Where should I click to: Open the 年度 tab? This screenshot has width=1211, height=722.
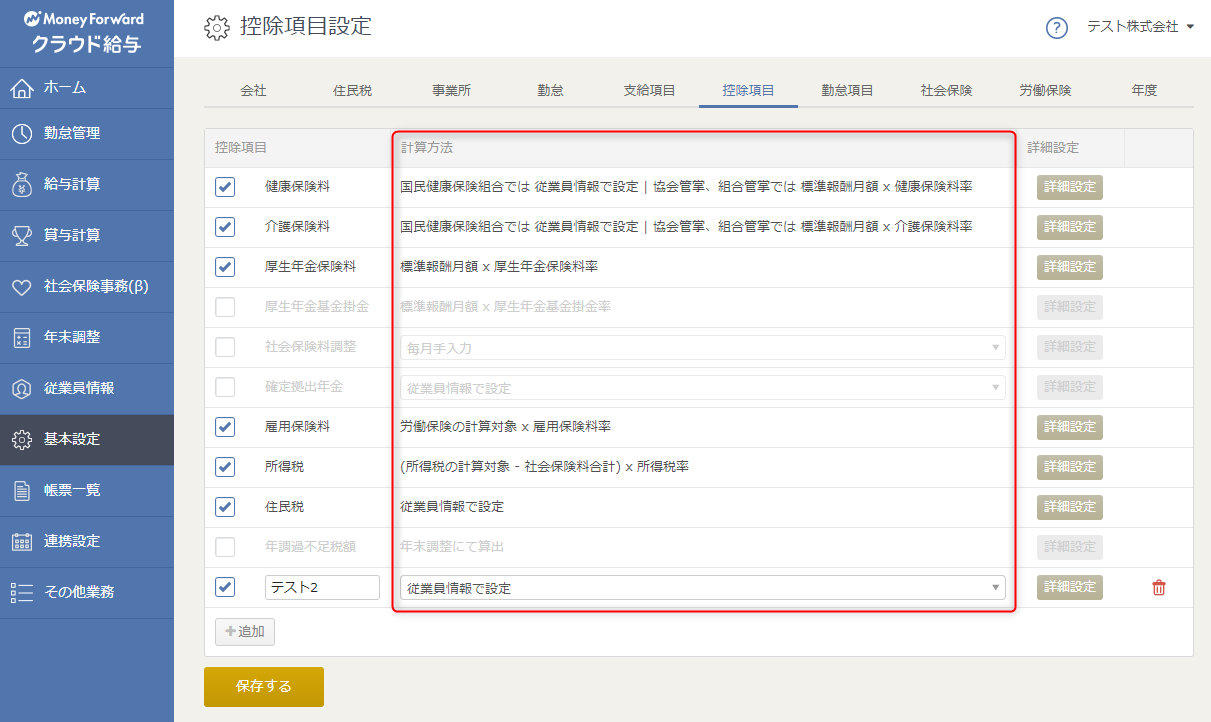pyautogui.click(x=1144, y=90)
